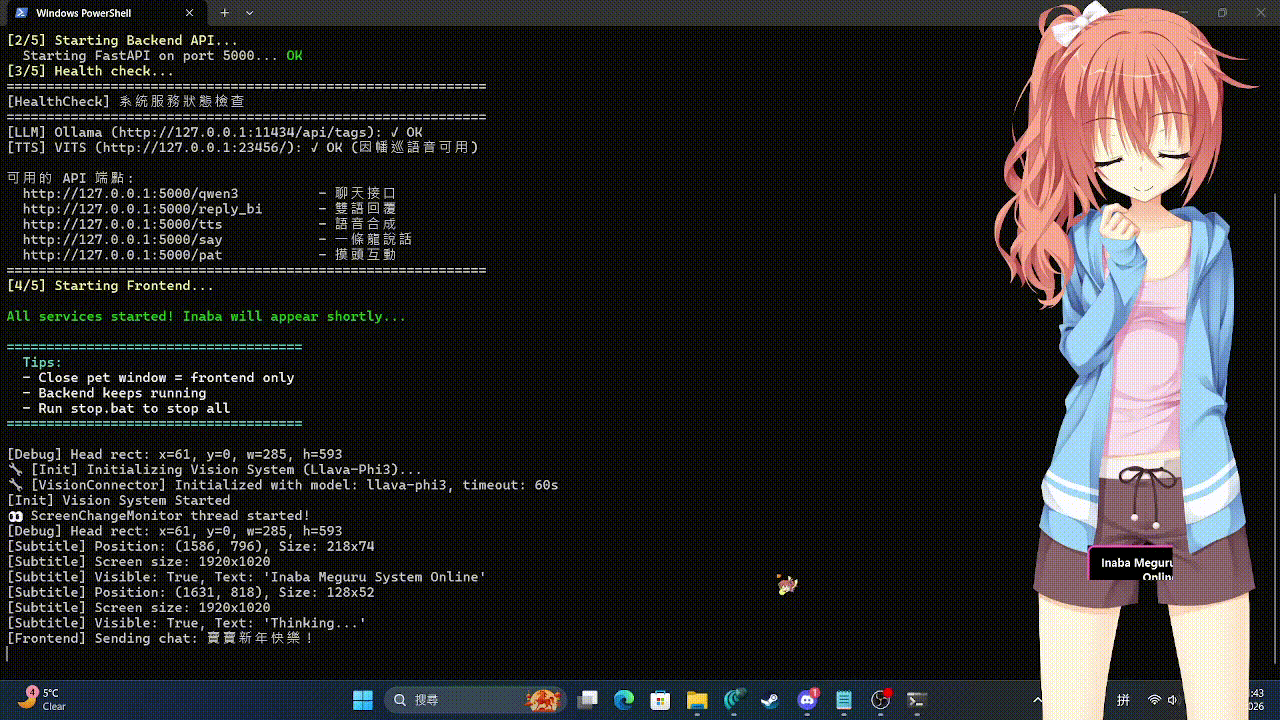The image size is (1280, 720).
Task: Click the taskbar search box
Action: [475, 700]
